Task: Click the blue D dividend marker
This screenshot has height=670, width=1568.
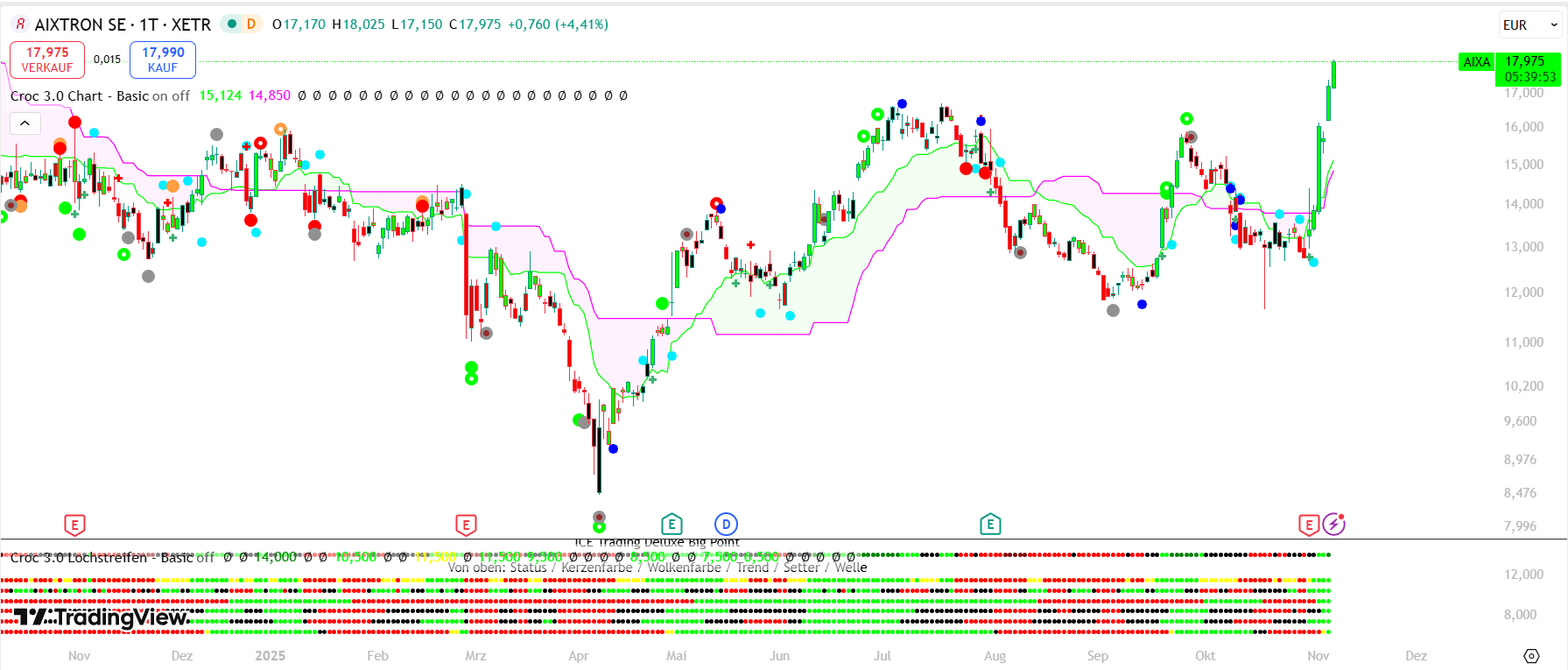Action: click(x=726, y=525)
